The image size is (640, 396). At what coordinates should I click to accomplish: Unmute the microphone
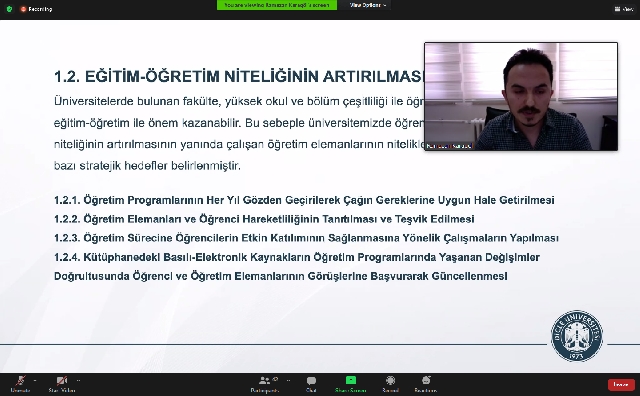(20, 384)
